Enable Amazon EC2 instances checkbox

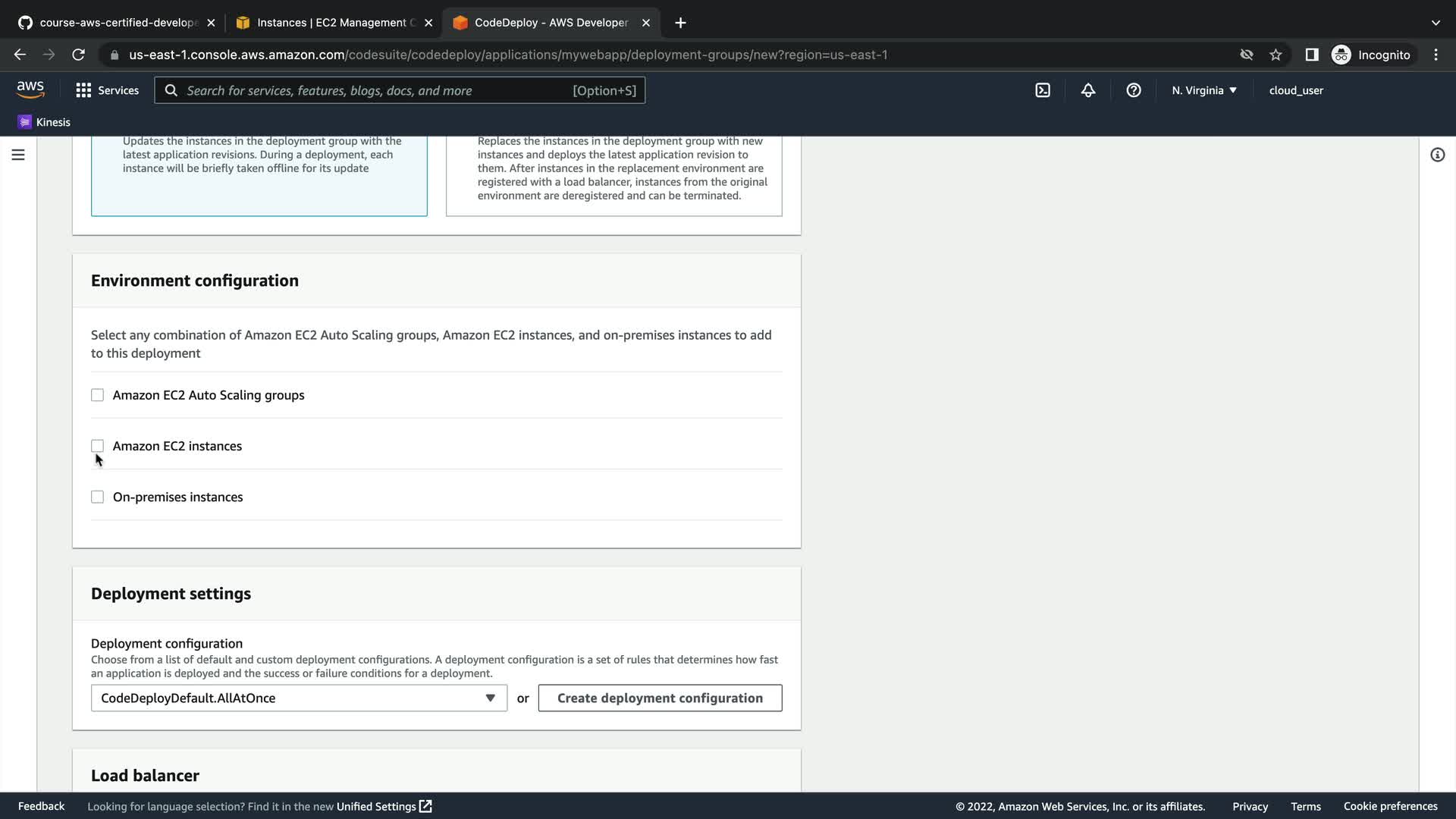[x=97, y=446]
